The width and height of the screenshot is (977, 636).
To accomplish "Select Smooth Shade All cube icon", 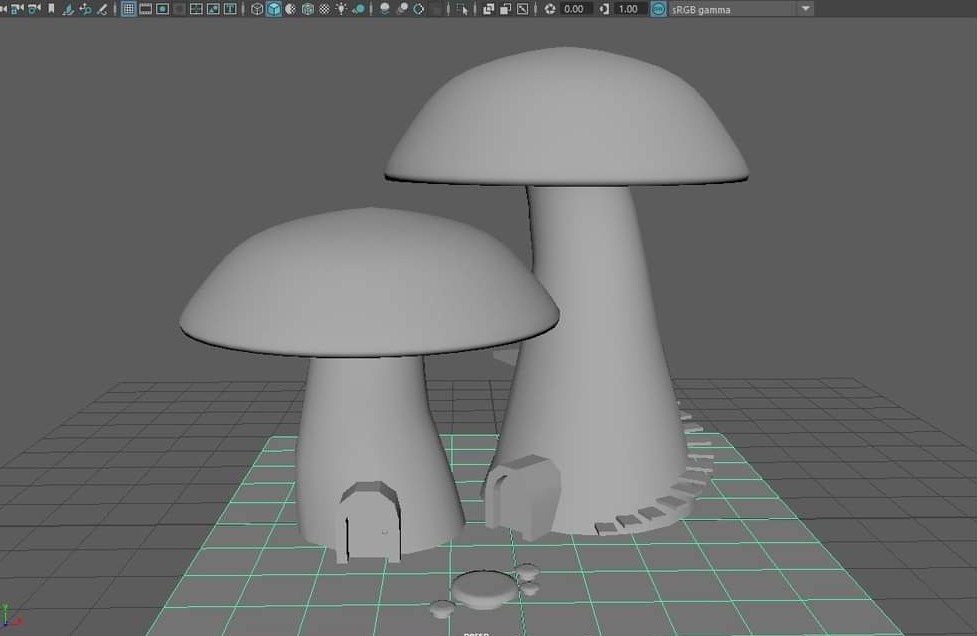I will pos(274,9).
